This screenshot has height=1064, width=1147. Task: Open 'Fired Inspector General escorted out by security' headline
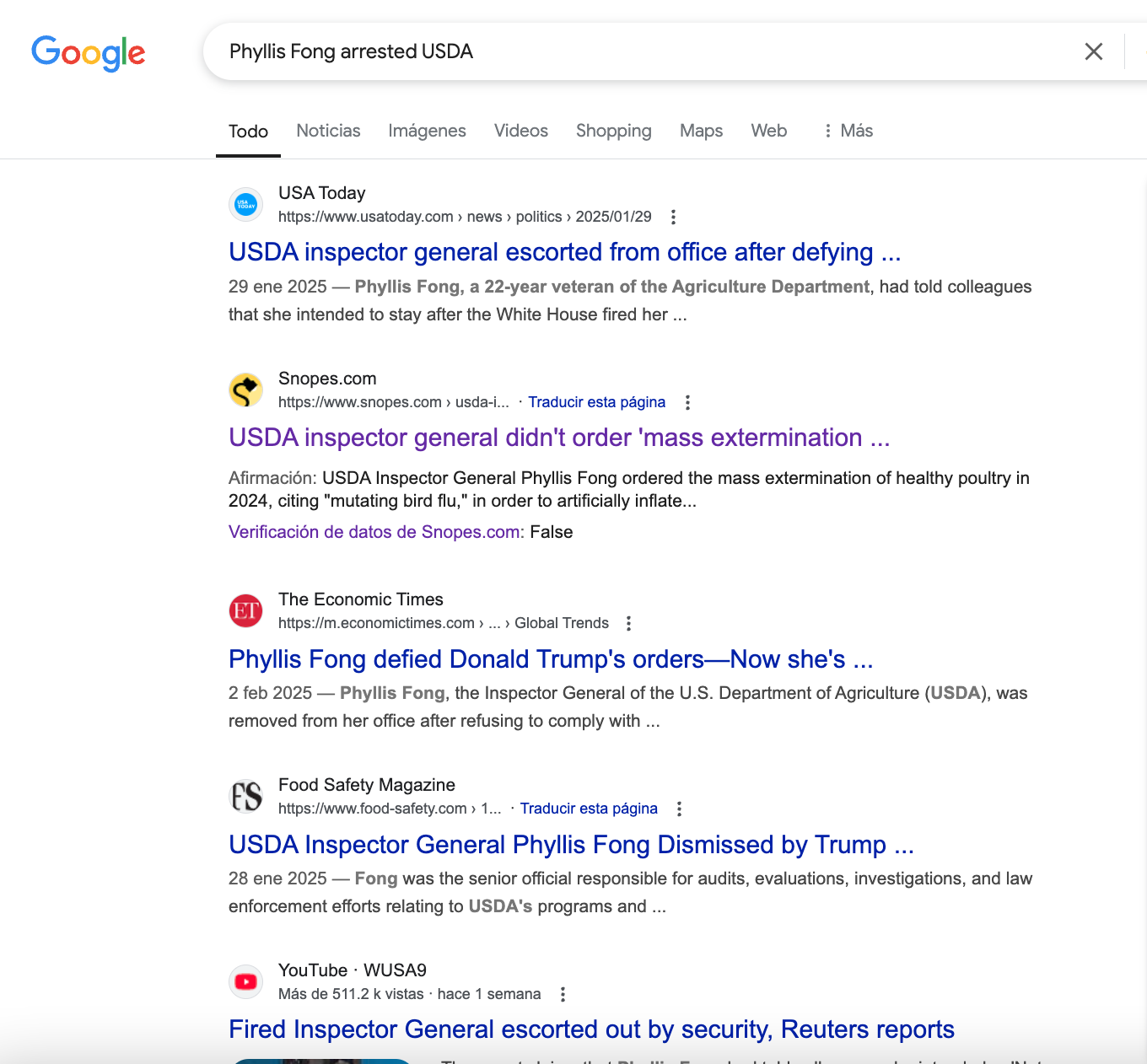pyautogui.click(x=591, y=1029)
